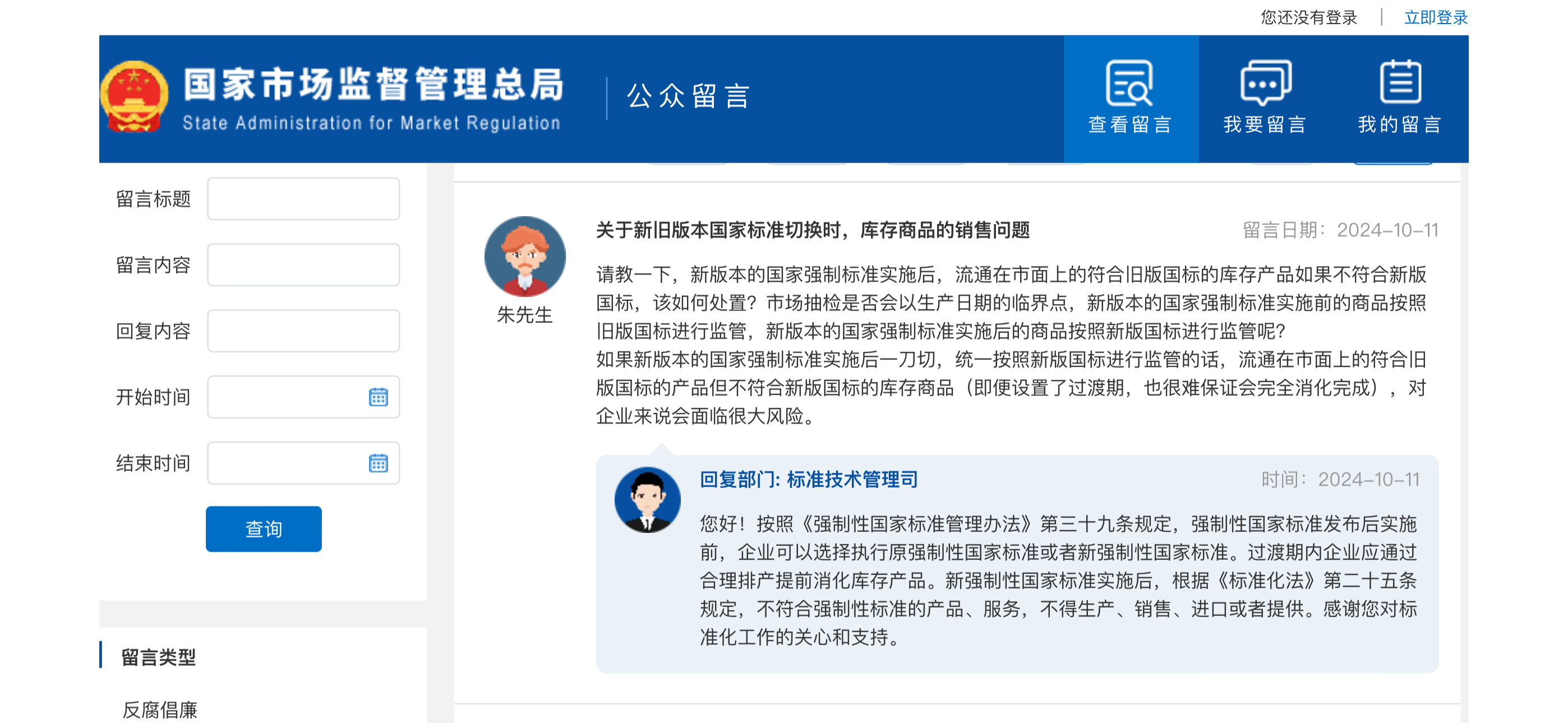Screen dimensions: 1568x723
Task: Click the 回复内容 field label
Action: tap(154, 331)
